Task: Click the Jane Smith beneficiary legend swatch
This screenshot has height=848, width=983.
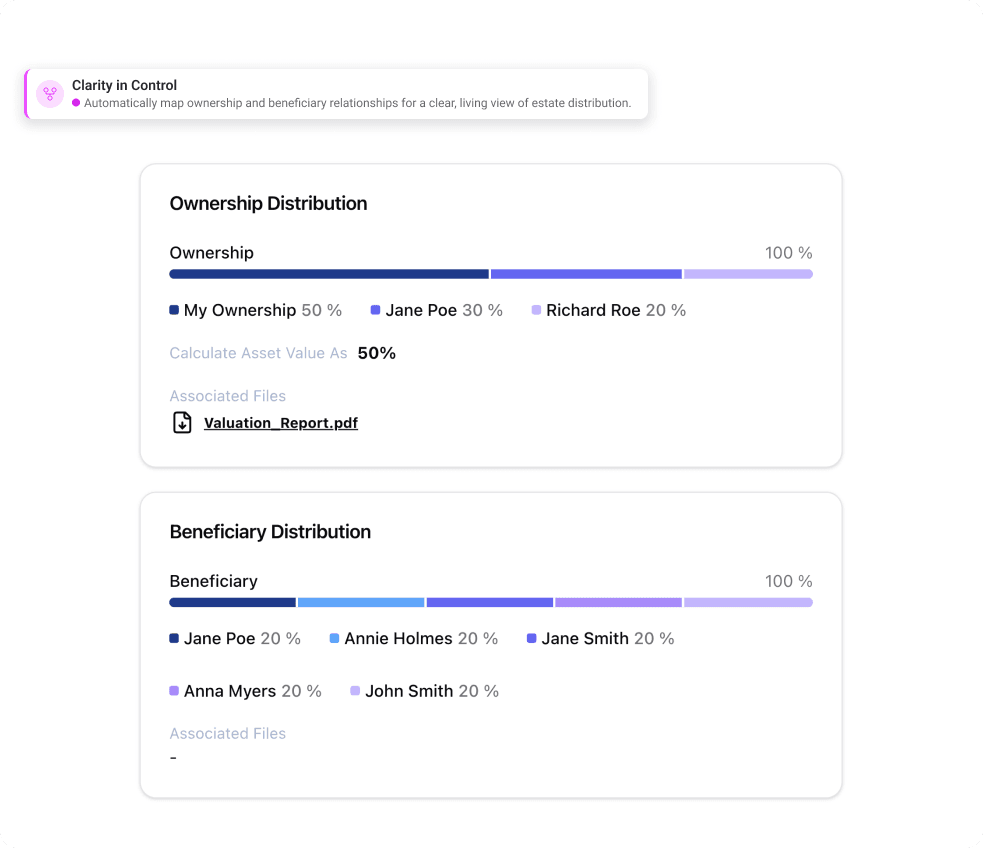Action: [x=532, y=638]
